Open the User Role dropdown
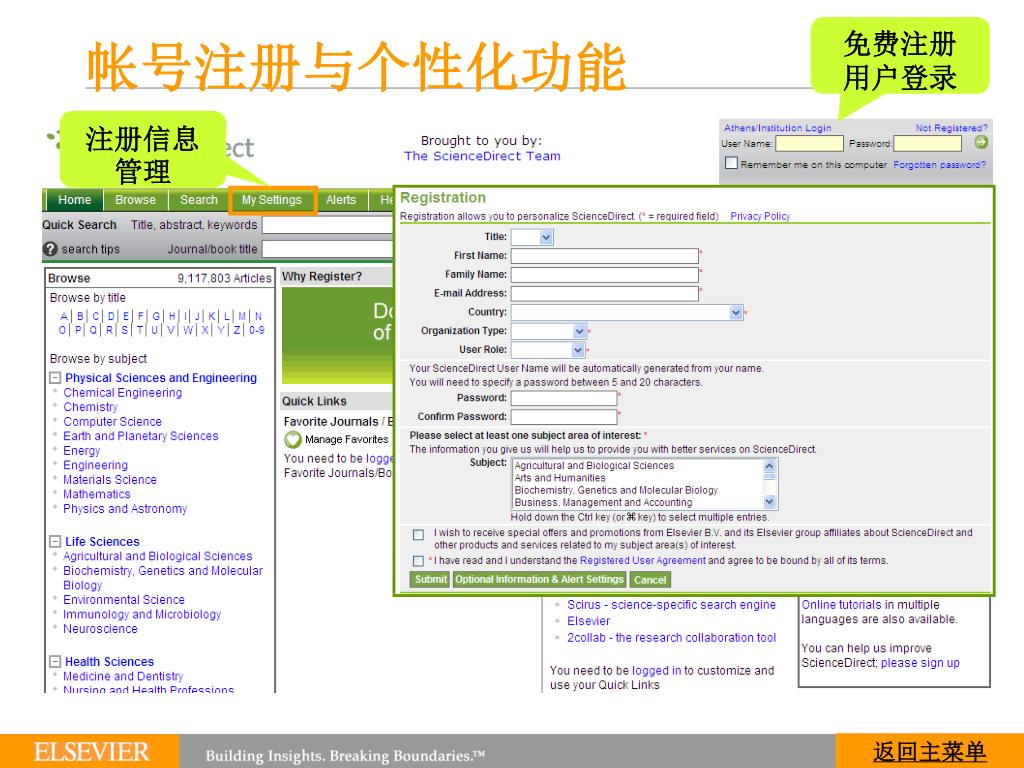Viewport: 1024px width, 768px height. click(x=548, y=350)
